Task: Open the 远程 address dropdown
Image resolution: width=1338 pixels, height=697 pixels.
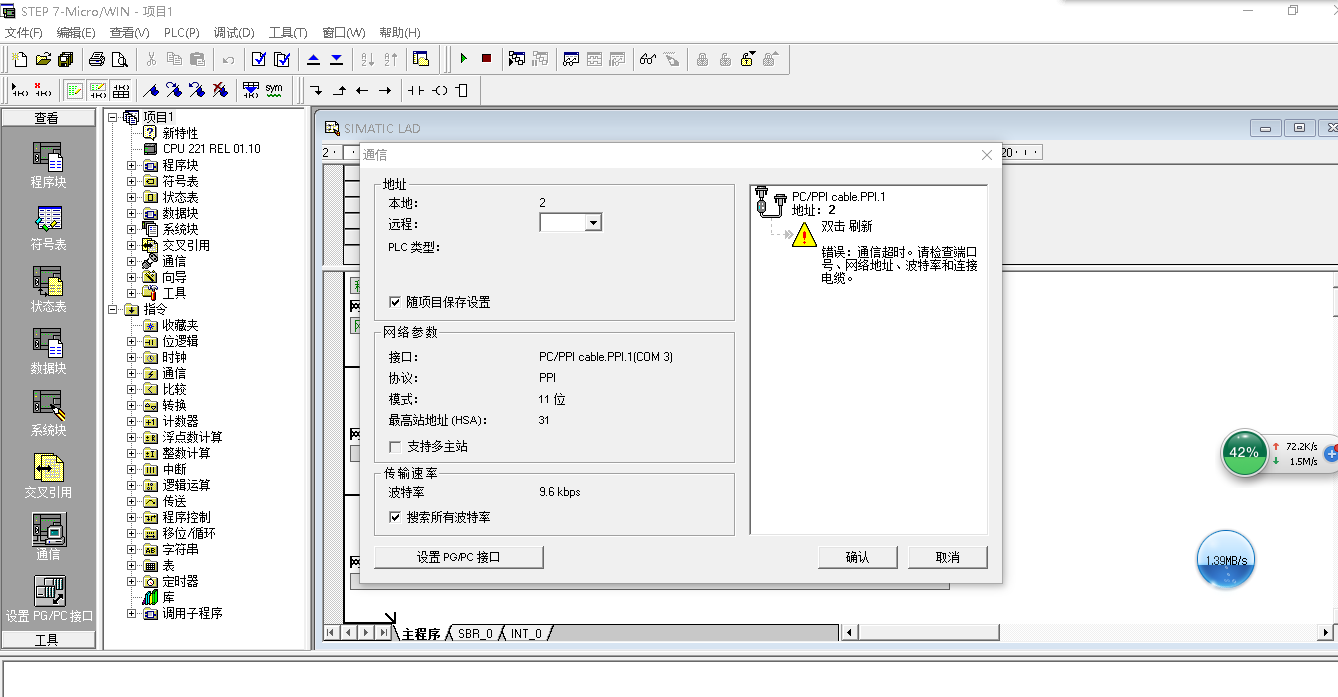Action: coord(593,223)
